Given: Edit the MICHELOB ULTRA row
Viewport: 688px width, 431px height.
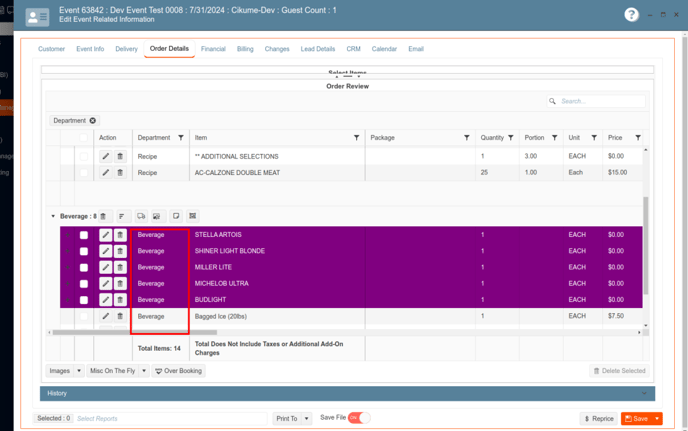Looking at the screenshot, I should pyautogui.click(x=106, y=284).
